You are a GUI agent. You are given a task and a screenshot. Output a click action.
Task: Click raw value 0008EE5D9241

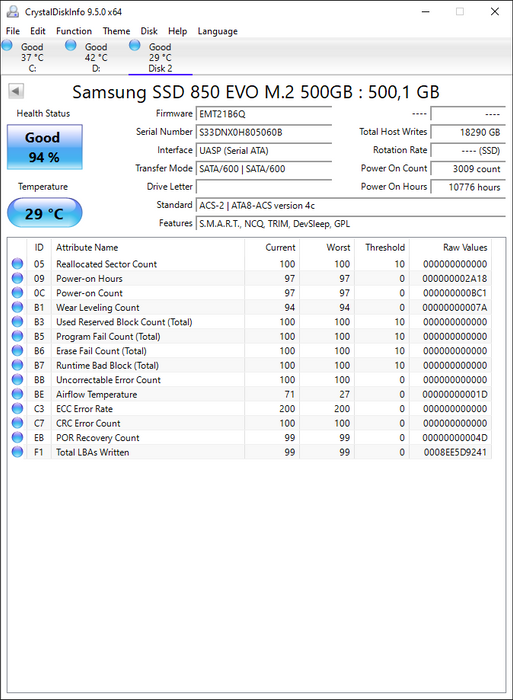pyautogui.click(x=455, y=452)
